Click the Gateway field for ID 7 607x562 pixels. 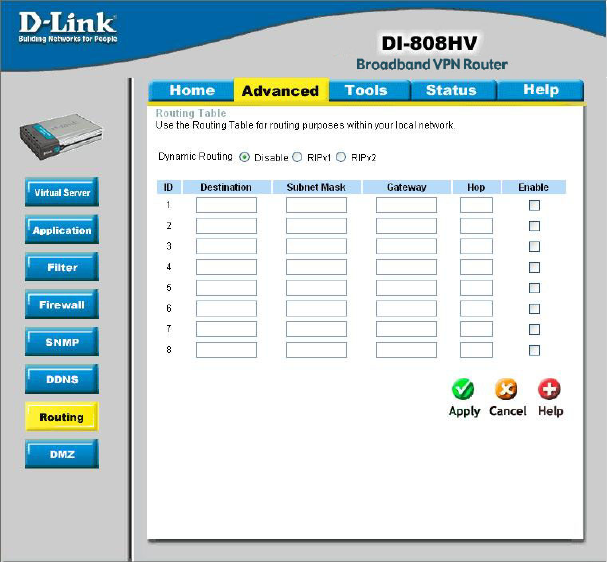pyautogui.click(x=406, y=329)
